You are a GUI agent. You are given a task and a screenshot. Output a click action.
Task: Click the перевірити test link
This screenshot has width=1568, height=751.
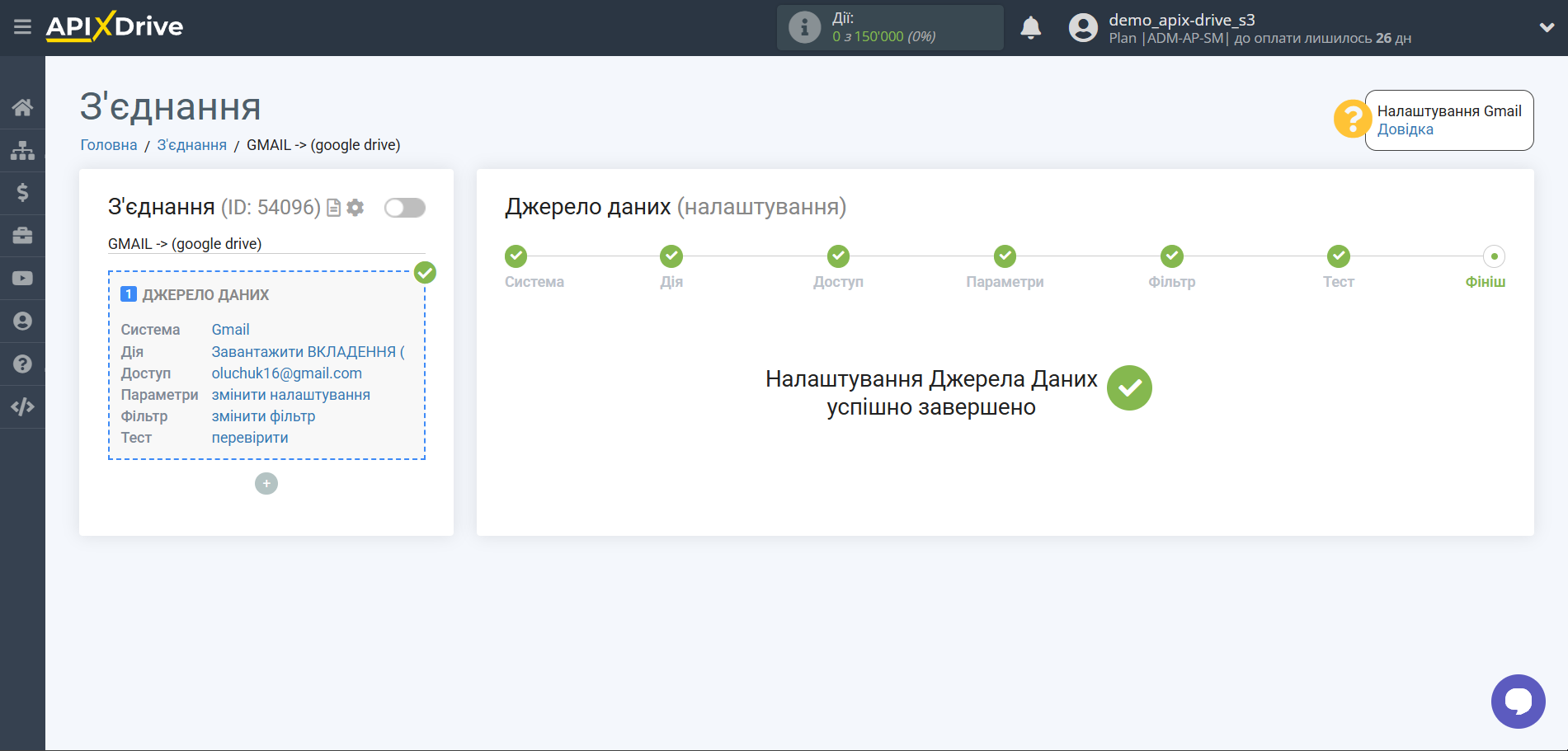(x=250, y=438)
